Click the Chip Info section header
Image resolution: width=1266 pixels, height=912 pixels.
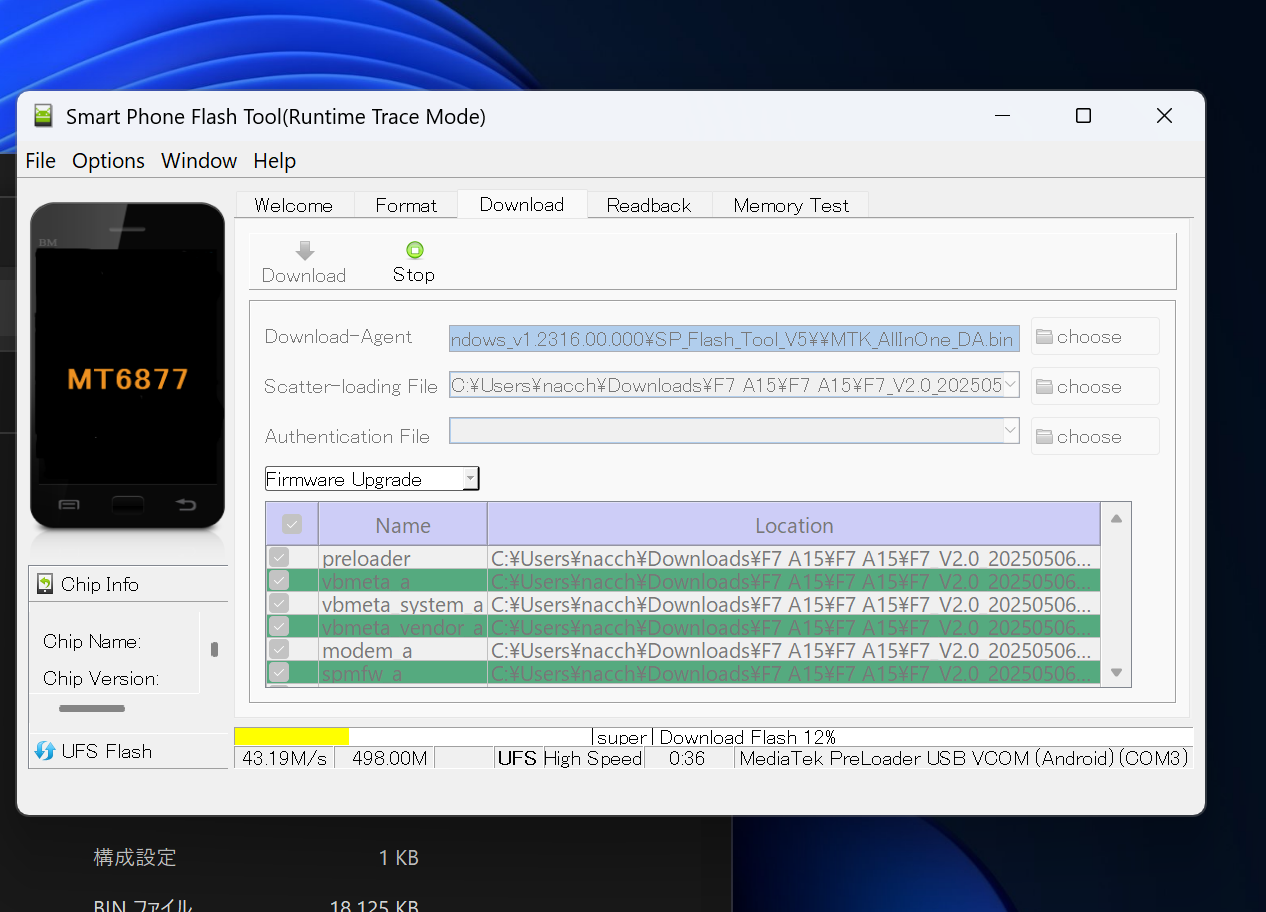(x=128, y=584)
